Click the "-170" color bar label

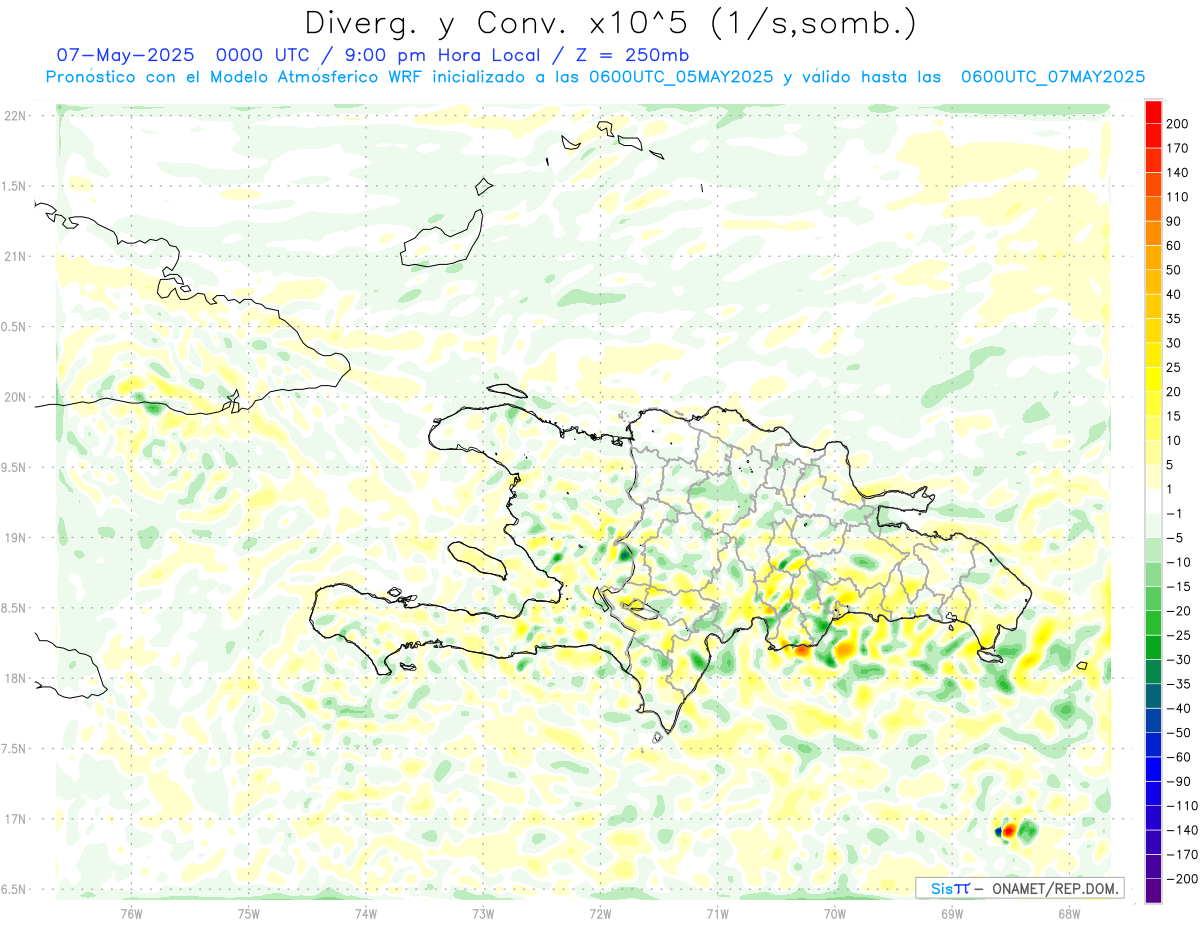pyautogui.click(x=1181, y=855)
